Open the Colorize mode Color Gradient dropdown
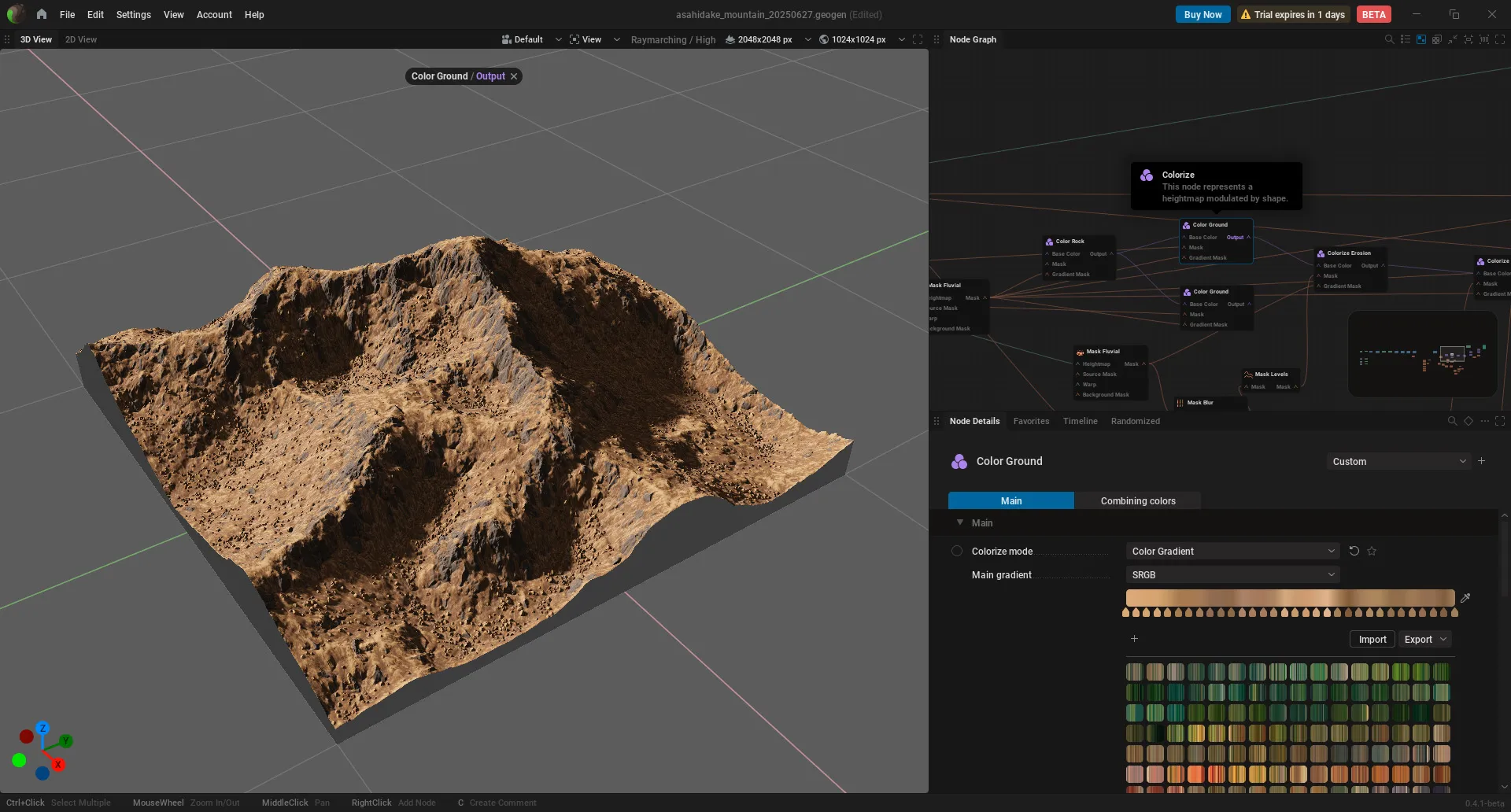This screenshot has width=1511, height=812. pos(1232,551)
